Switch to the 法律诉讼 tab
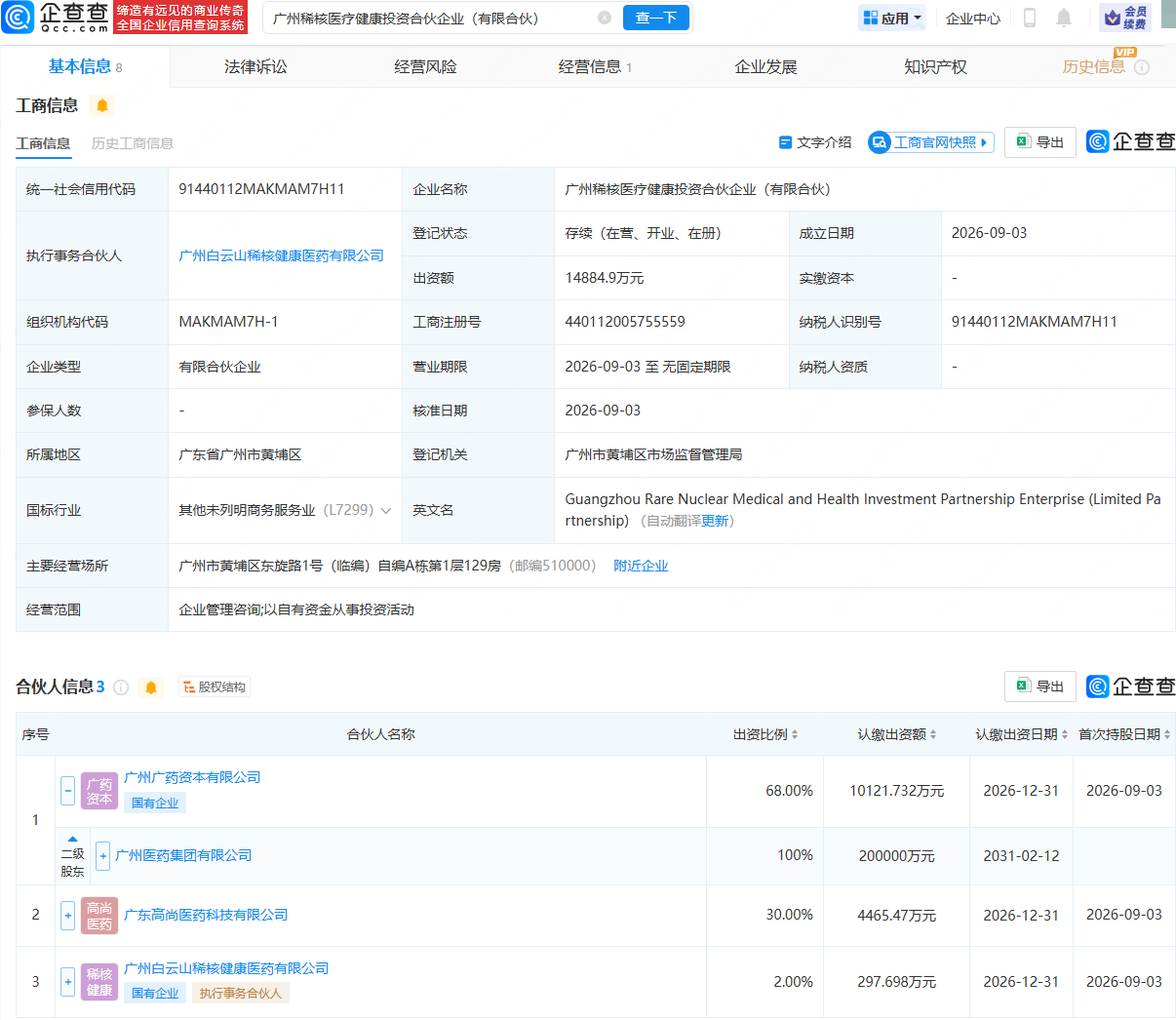 coord(255,67)
